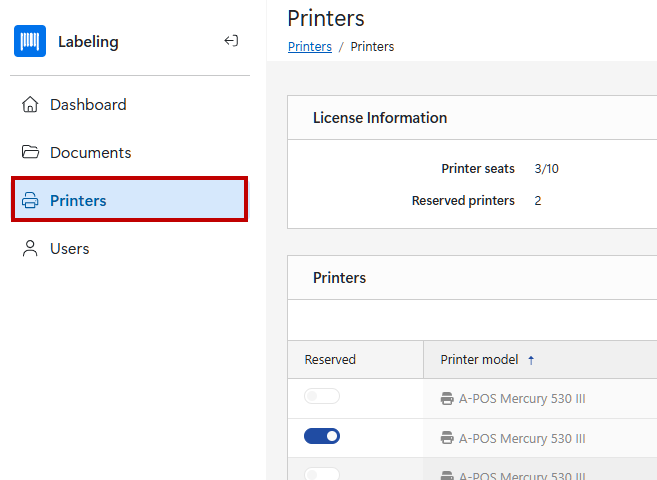Image resolution: width=657 pixels, height=480 pixels.
Task: Go to Users in the sidebar
Action: (69, 249)
